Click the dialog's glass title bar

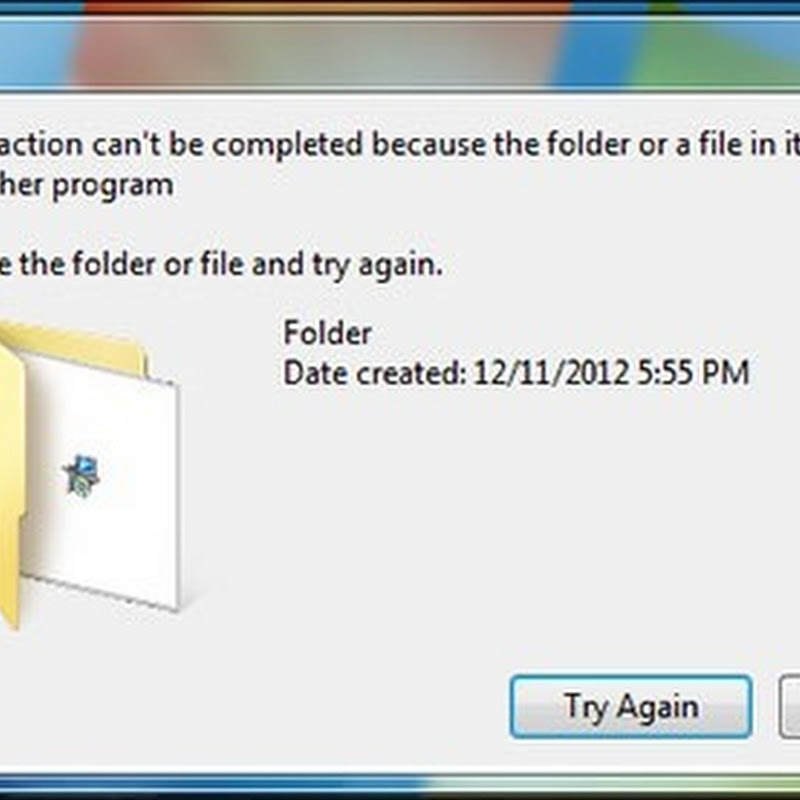pyautogui.click(x=400, y=54)
